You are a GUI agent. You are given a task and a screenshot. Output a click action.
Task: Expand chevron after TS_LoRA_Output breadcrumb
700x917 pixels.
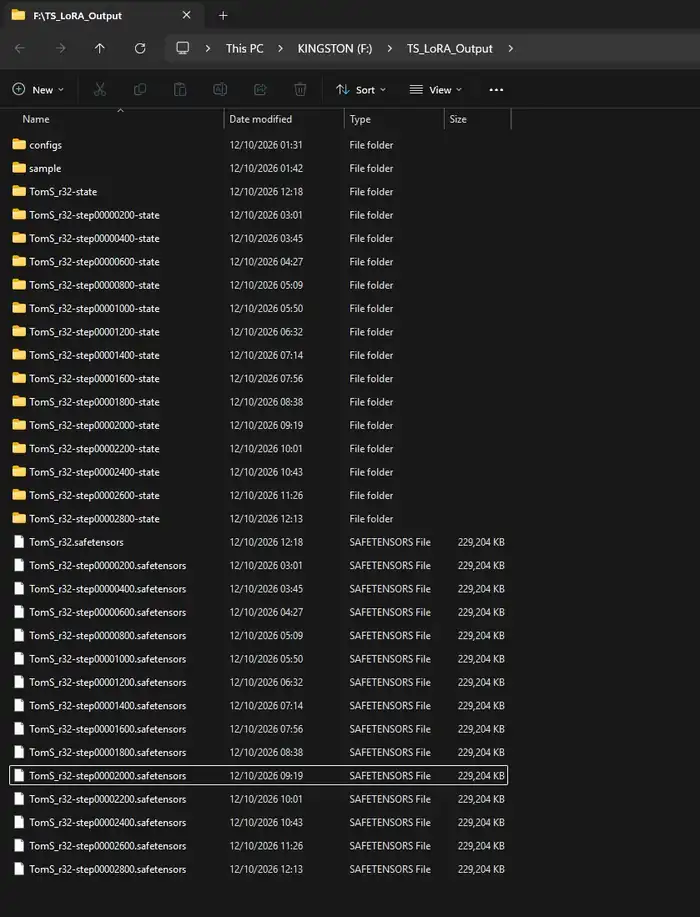click(x=511, y=49)
